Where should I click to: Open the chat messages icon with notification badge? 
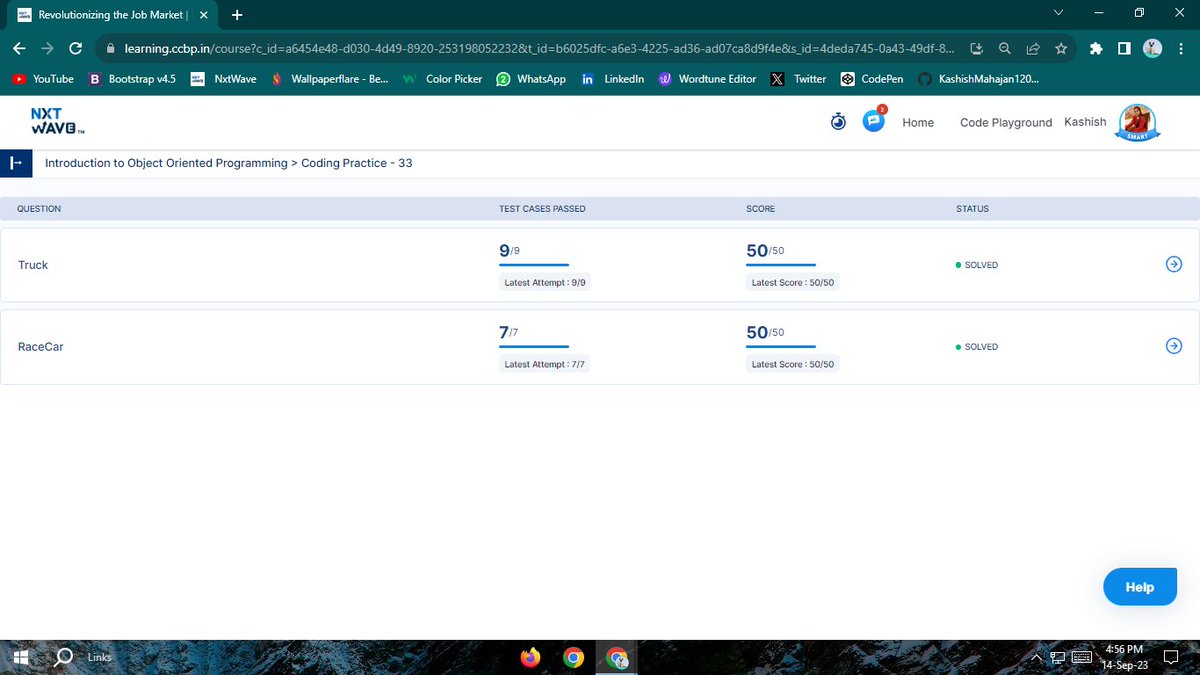[874, 120]
